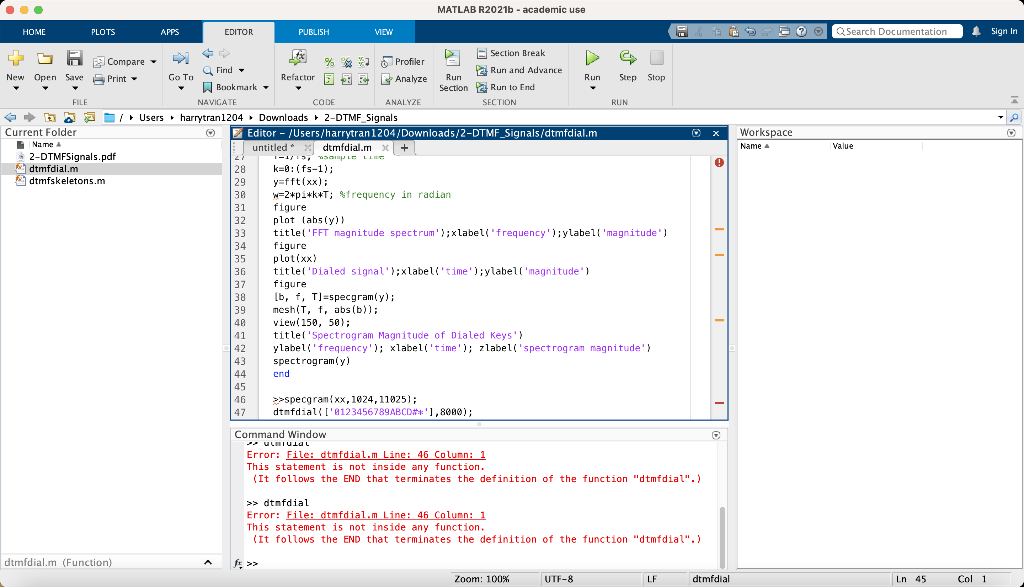Click Run and Advance button

518,70
